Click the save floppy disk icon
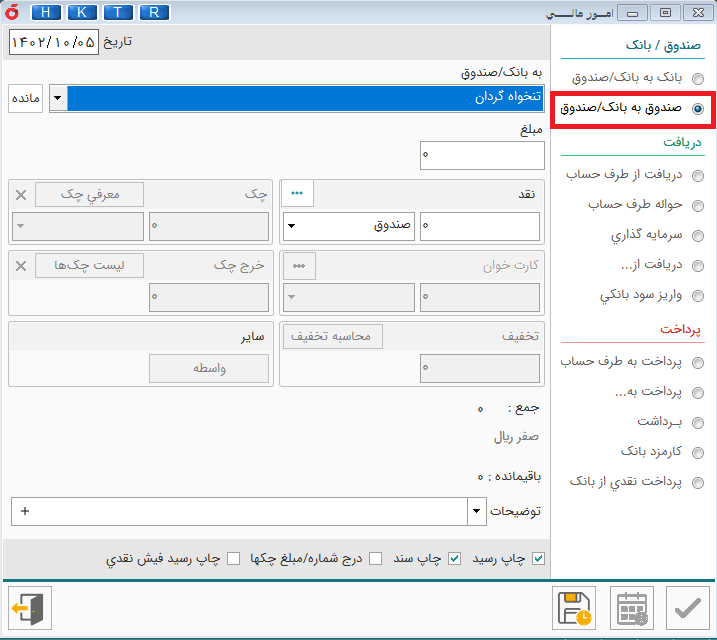Image resolution: width=717 pixels, height=640 pixels. (575, 608)
